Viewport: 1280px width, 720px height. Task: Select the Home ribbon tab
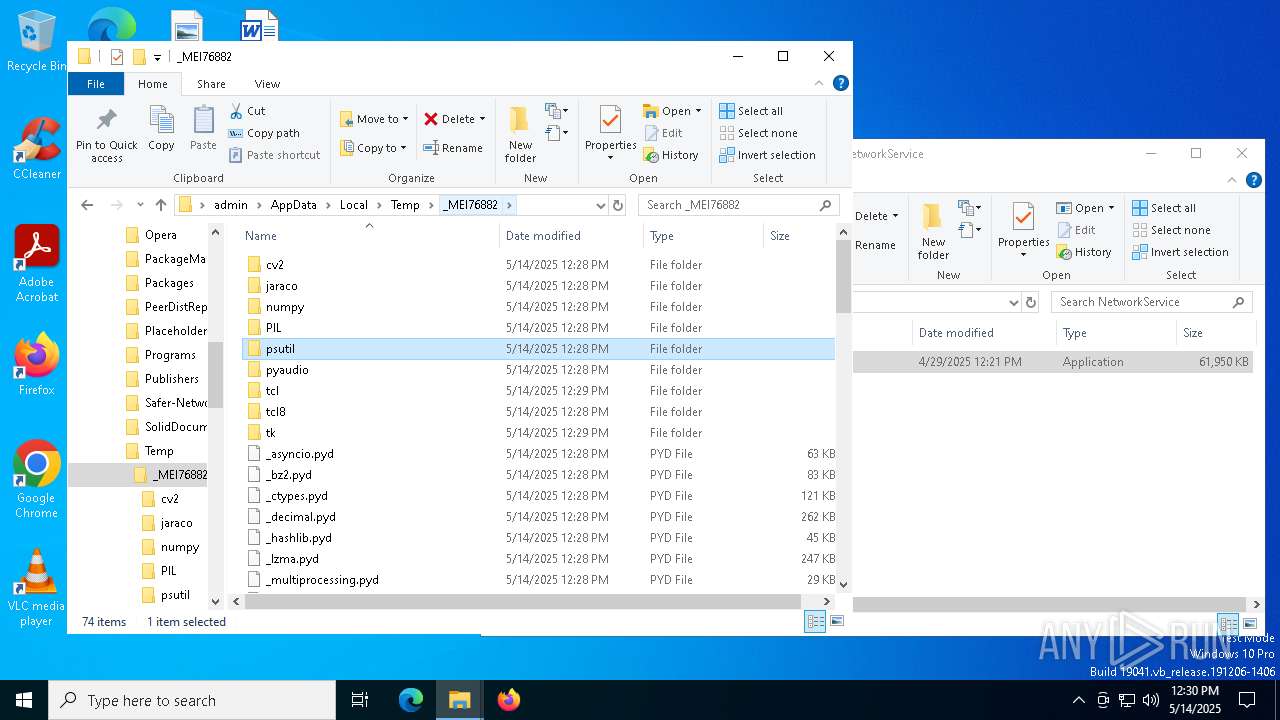(x=153, y=84)
